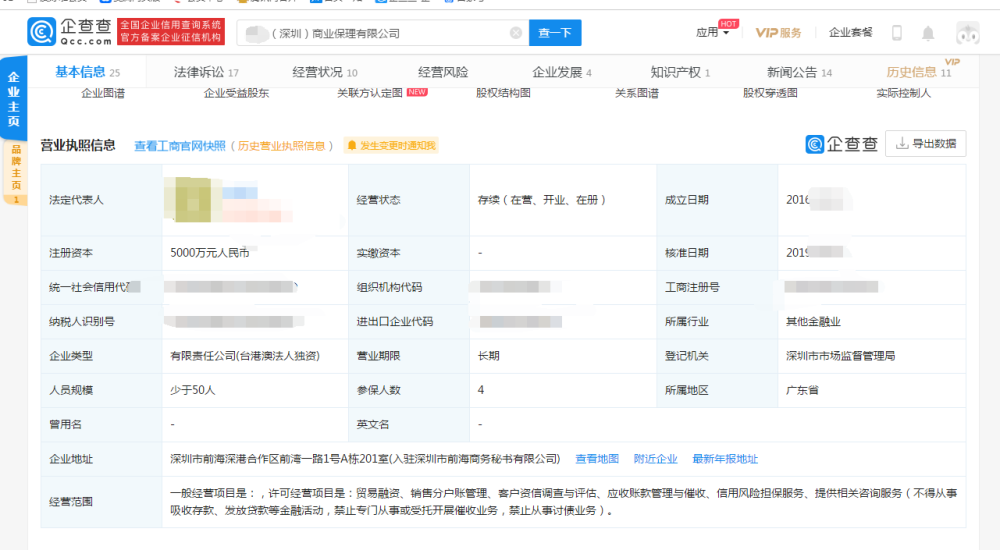Screen dimensions: 1000x550
Task: Open the 企业套餐 menu
Action: pyautogui.click(x=850, y=33)
